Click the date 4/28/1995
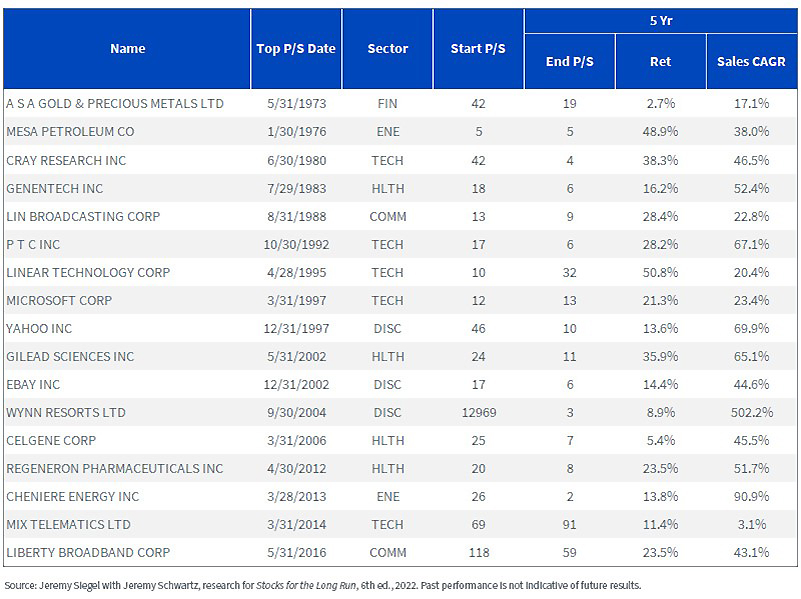 296,273
